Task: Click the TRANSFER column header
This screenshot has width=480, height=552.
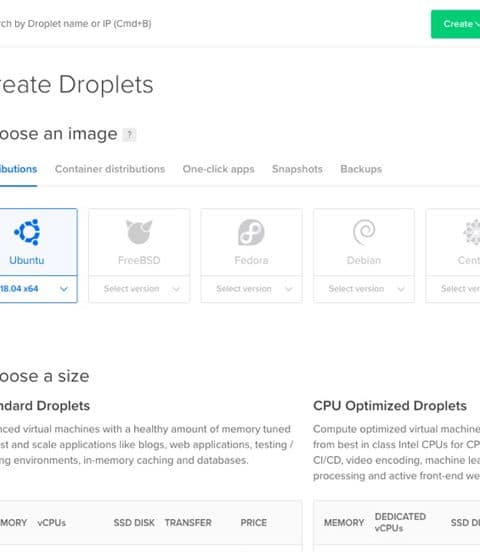Action: pyautogui.click(x=188, y=523)
